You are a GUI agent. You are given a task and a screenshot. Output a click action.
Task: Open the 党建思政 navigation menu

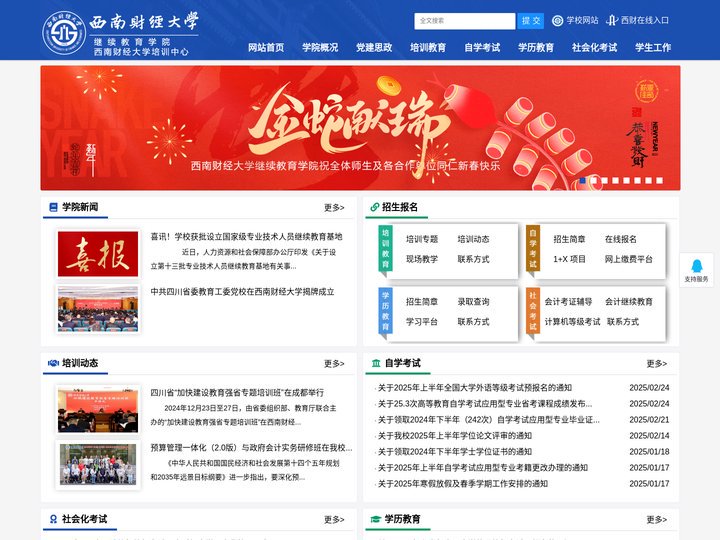(374, 47)
